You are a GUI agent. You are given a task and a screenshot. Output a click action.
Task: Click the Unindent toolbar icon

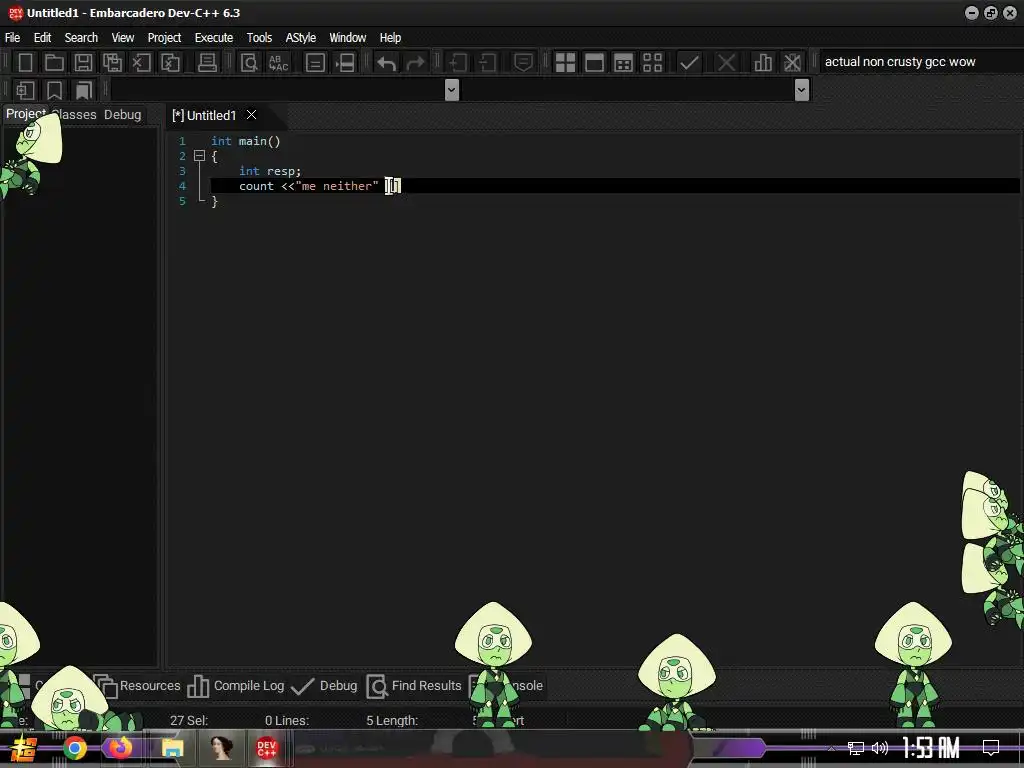[x=487, y=63]
